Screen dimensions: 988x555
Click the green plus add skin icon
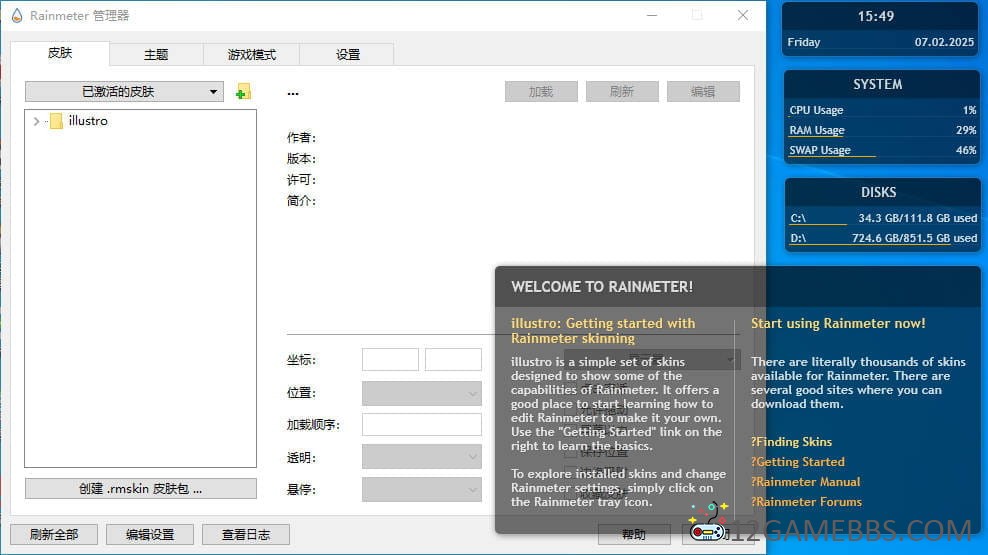[243, 92]
